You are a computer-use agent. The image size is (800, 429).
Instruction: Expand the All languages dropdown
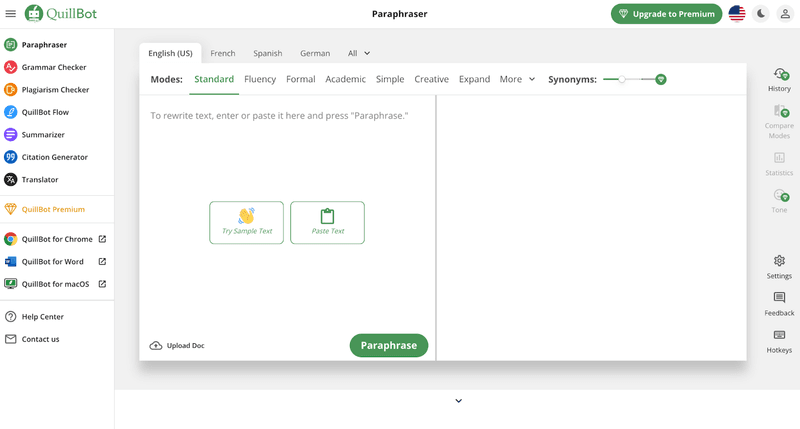[359, 53]
